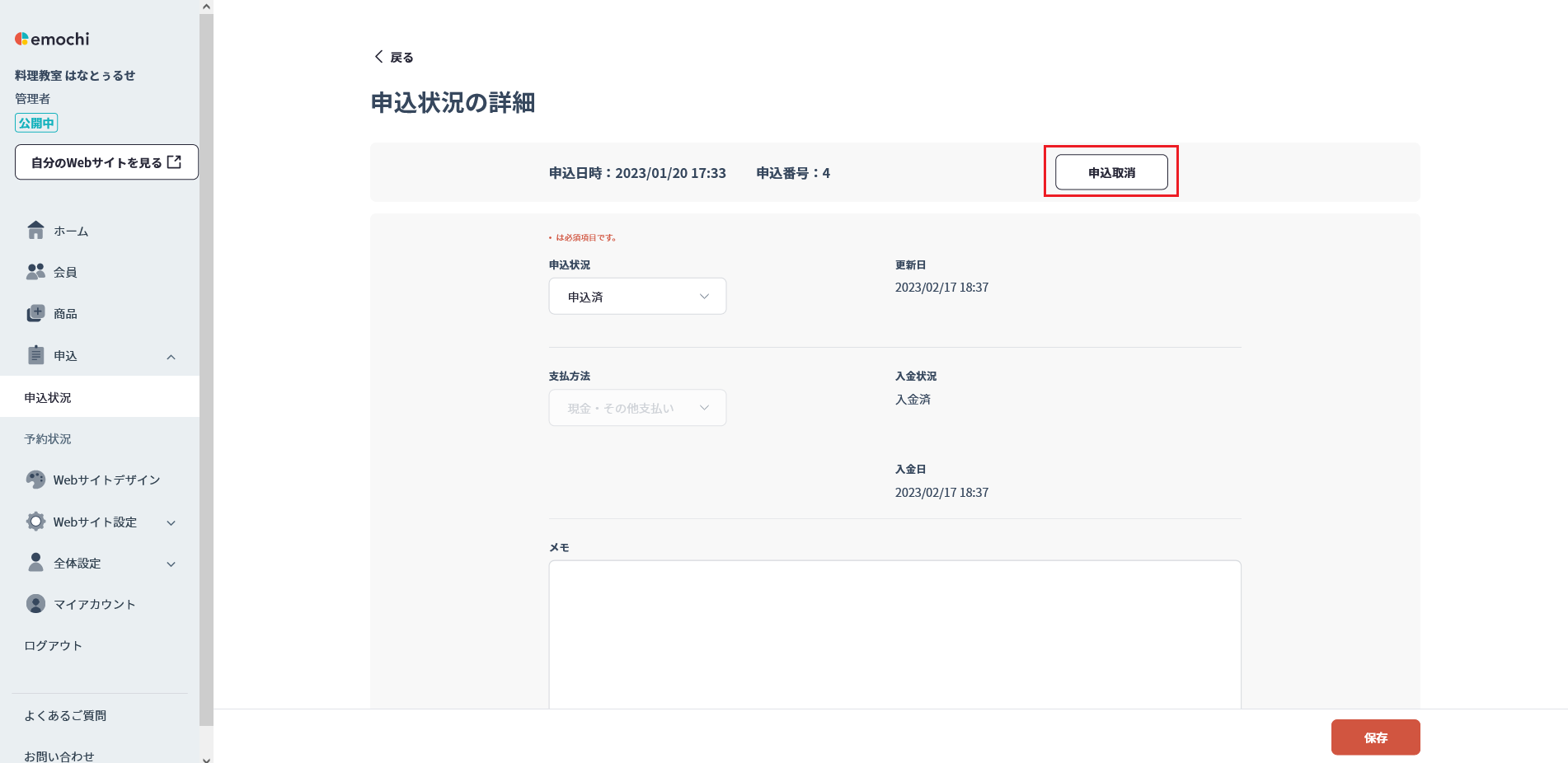Click the clipboard icon next to 申込
The width and height of the screenshot is (1568, 763).
[35, 355]
